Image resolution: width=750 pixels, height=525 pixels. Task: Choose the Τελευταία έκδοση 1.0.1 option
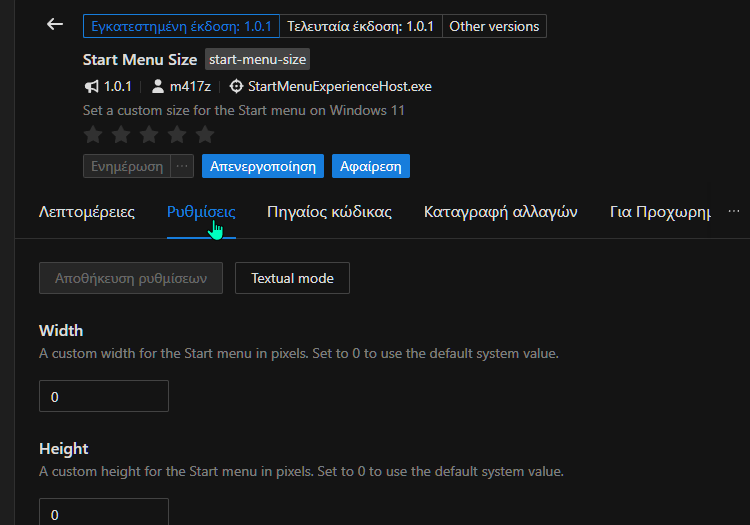click(360, 26)
